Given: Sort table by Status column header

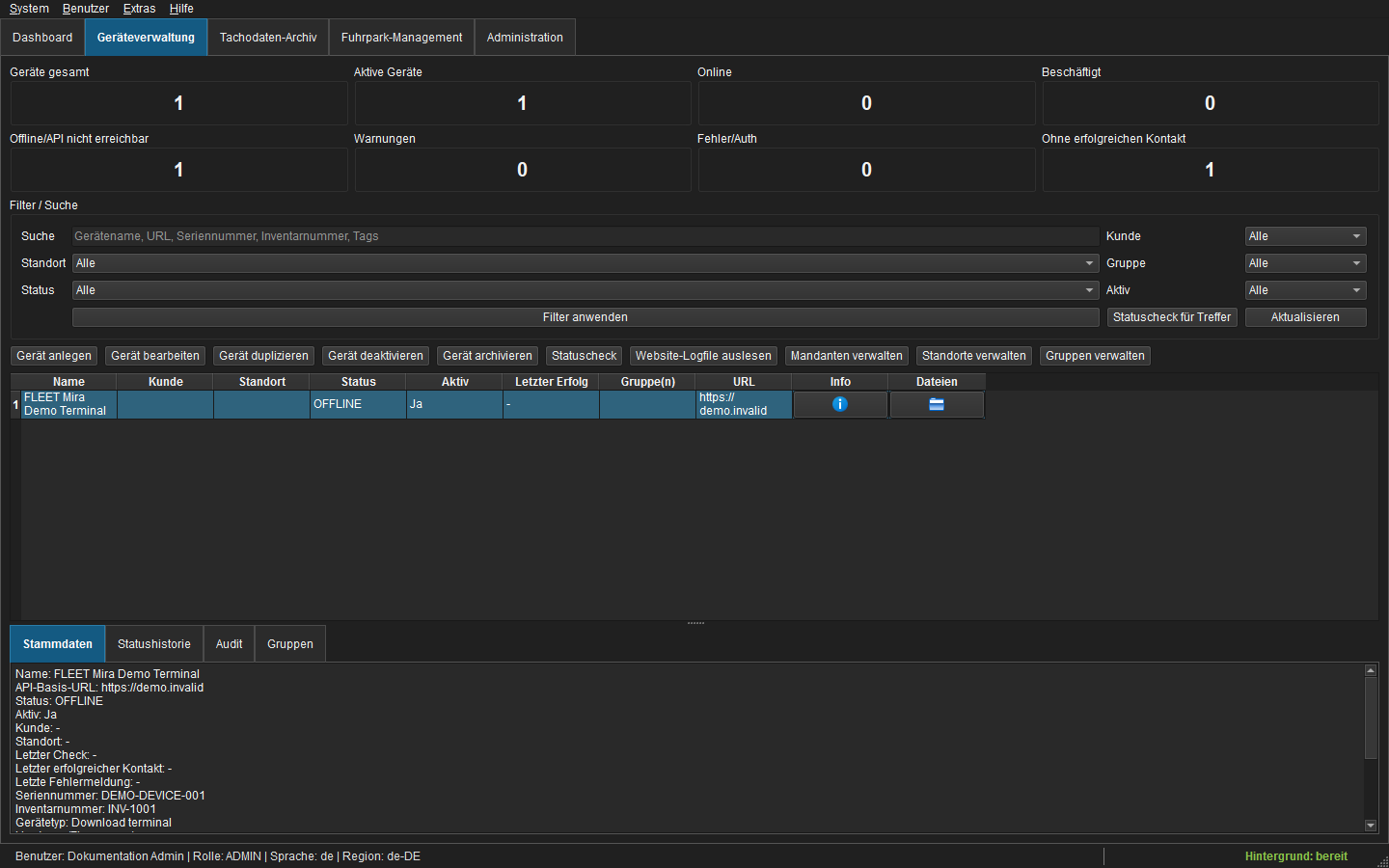Looking at the screenshot, I should pos(358,382).
